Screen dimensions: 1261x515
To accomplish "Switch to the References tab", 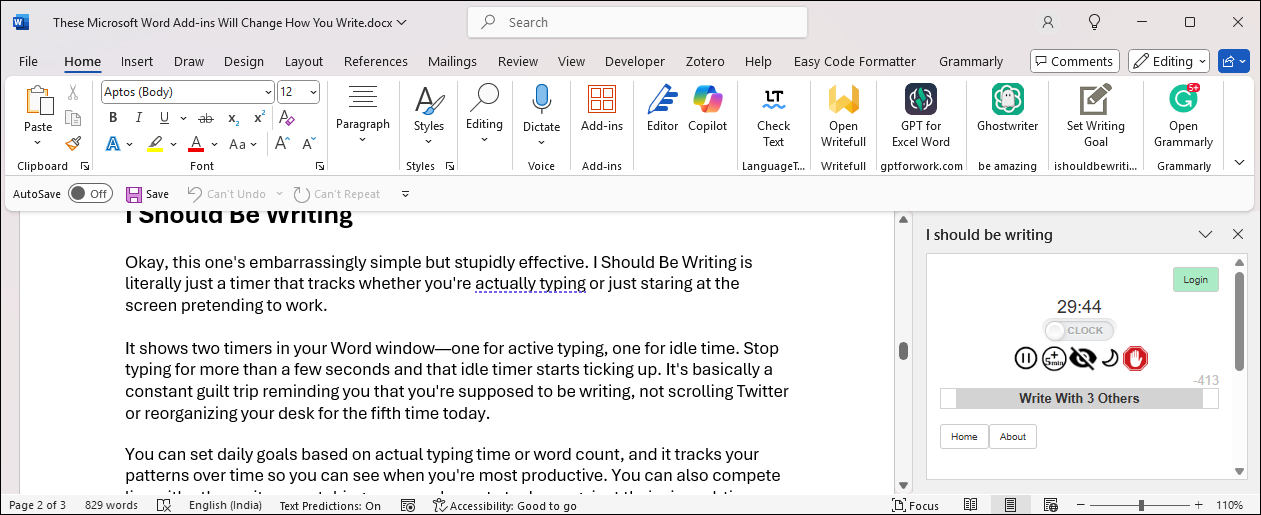I will pos(376,61).
